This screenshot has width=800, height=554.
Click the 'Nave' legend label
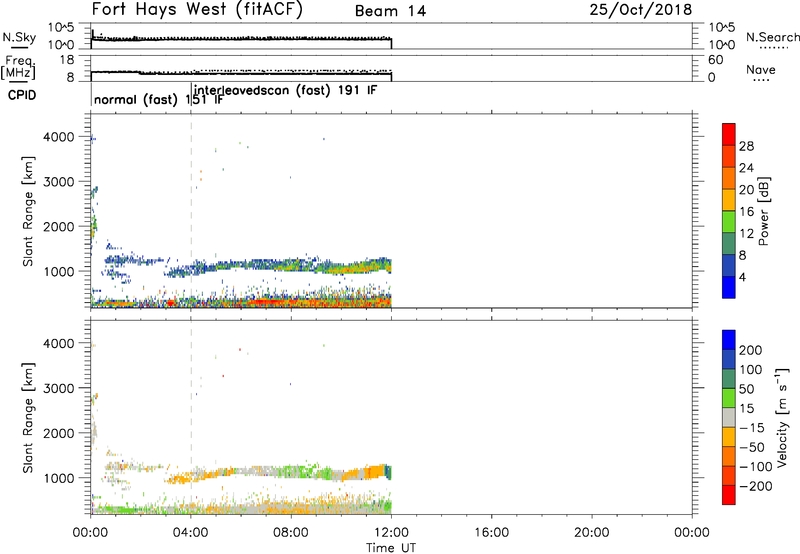pyautogui.click(x=761, y=69)
